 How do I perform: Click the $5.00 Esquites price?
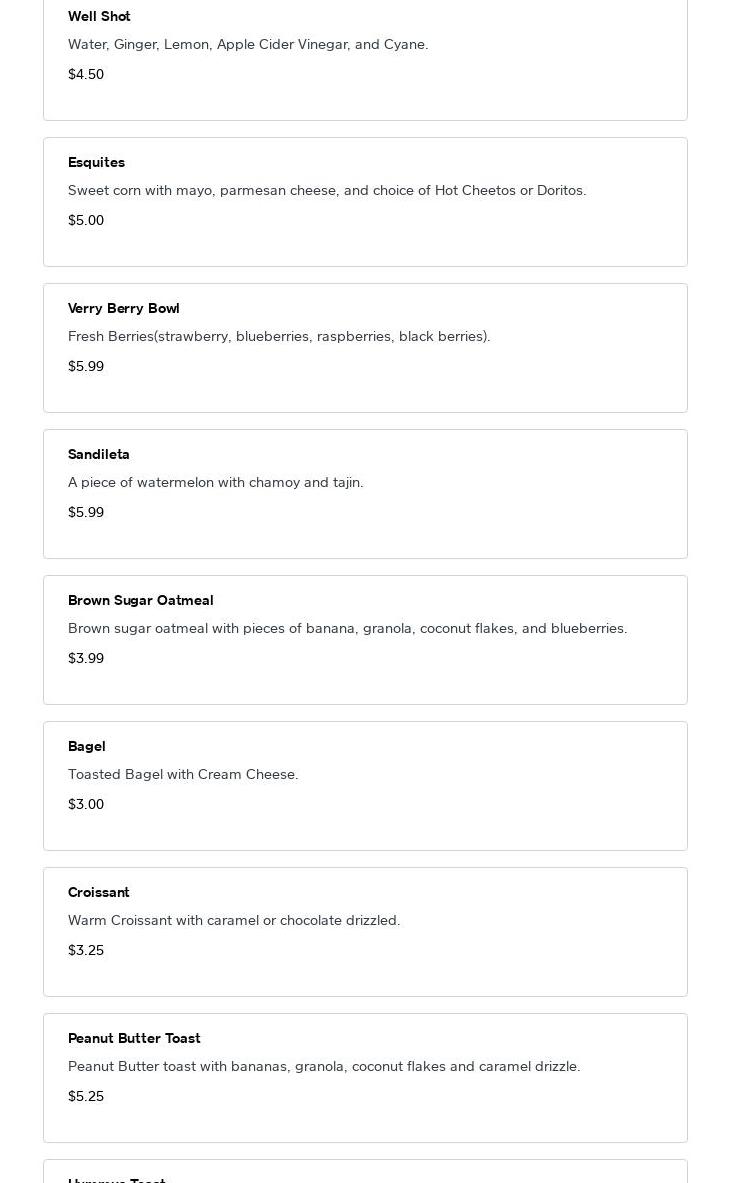[86, 220]
